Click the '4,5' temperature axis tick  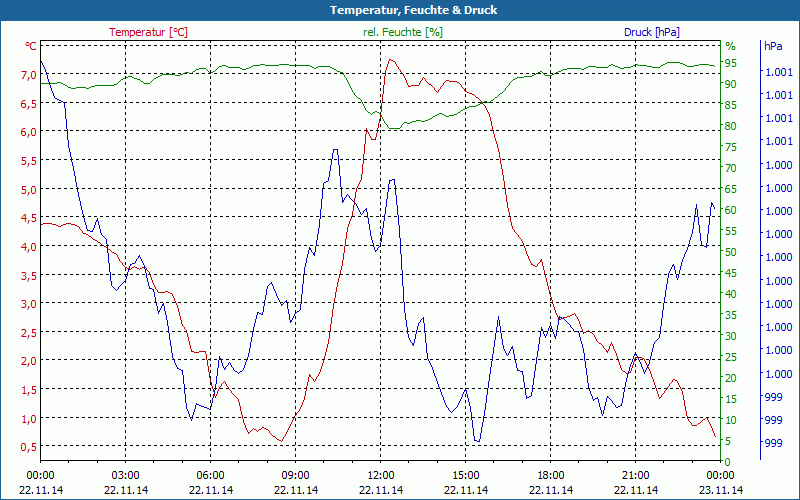pos(29,218)
